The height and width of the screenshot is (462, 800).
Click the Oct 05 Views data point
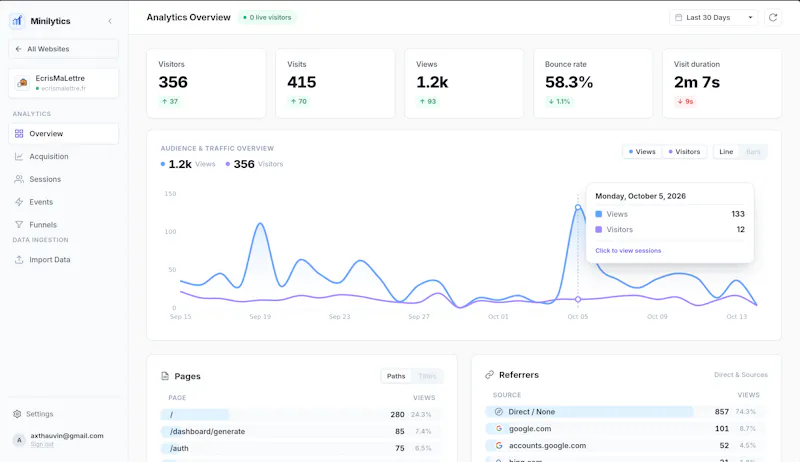point(578,207)
